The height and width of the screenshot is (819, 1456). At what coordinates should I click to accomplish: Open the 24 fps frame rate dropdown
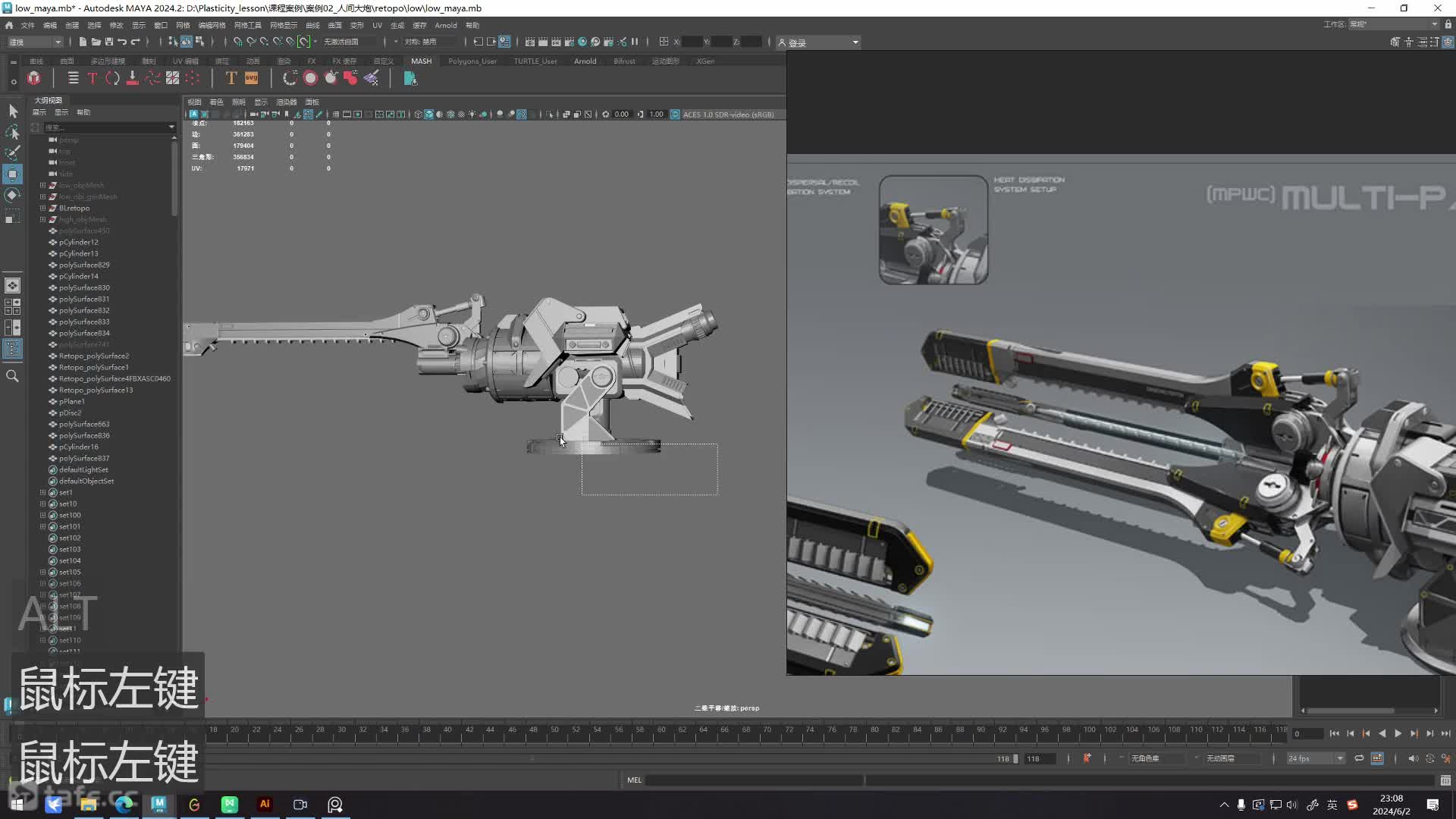pos(1315,758)
